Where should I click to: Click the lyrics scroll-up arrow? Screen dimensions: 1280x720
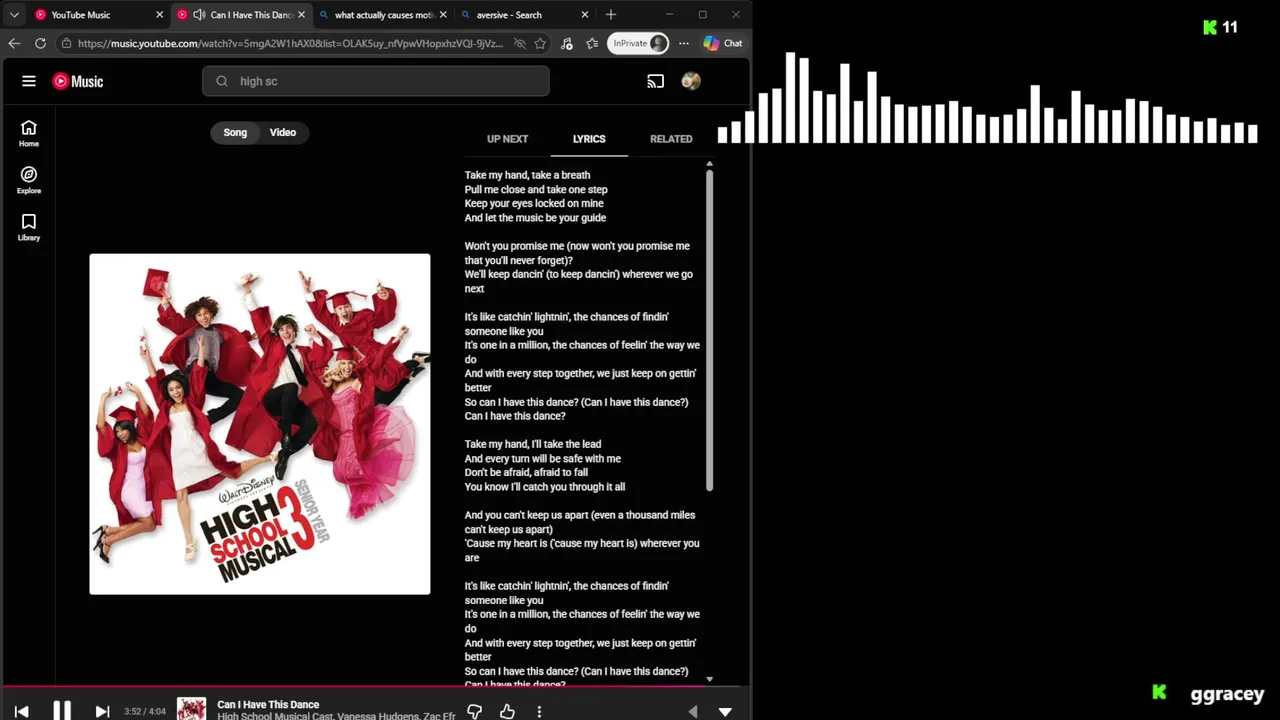point(709,163)
